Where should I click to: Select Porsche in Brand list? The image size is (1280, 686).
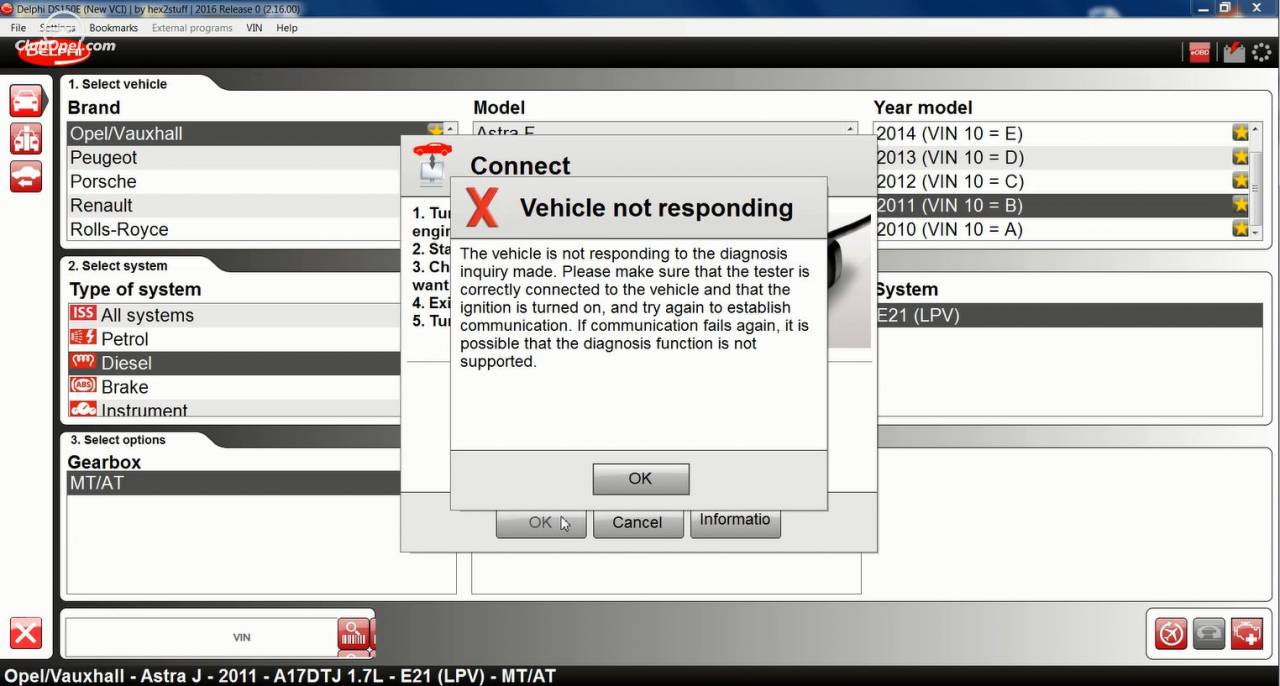tap(234, 181)
